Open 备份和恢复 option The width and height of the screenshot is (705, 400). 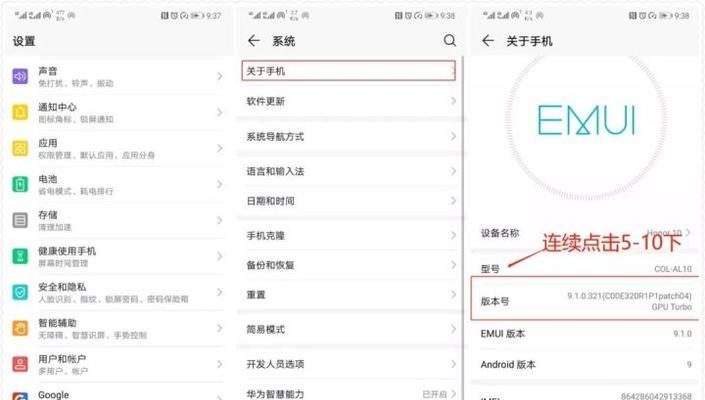point(351,265)
